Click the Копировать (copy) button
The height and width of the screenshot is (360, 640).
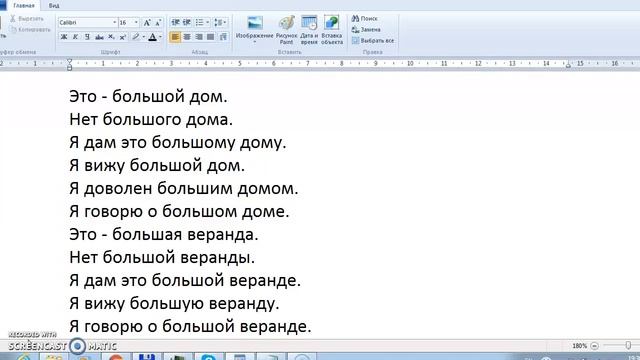click(x=30, y=30)
